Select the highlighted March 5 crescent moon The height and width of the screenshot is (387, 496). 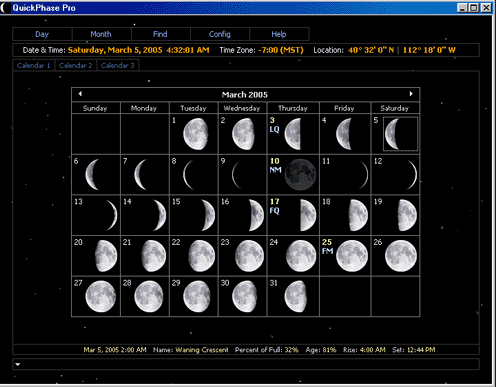pos(400,134)
